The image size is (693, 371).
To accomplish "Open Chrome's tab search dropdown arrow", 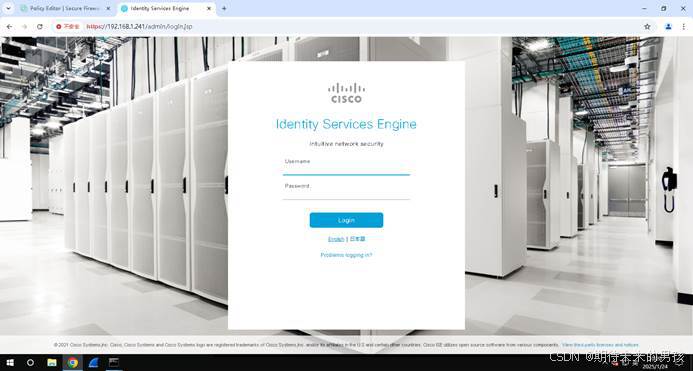I will coord(8,8).
